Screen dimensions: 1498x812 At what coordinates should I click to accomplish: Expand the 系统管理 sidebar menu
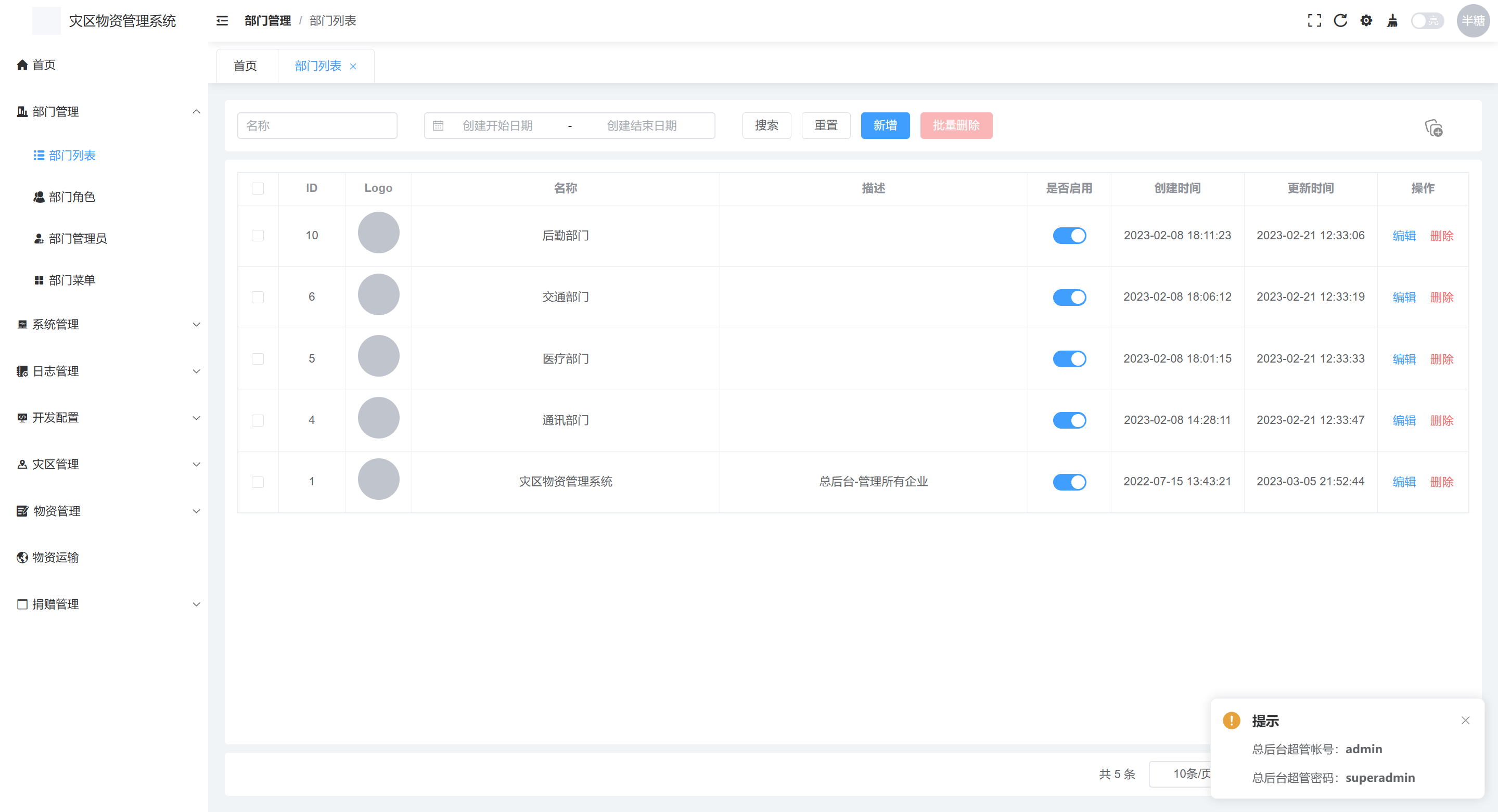[x=104, y=325]
